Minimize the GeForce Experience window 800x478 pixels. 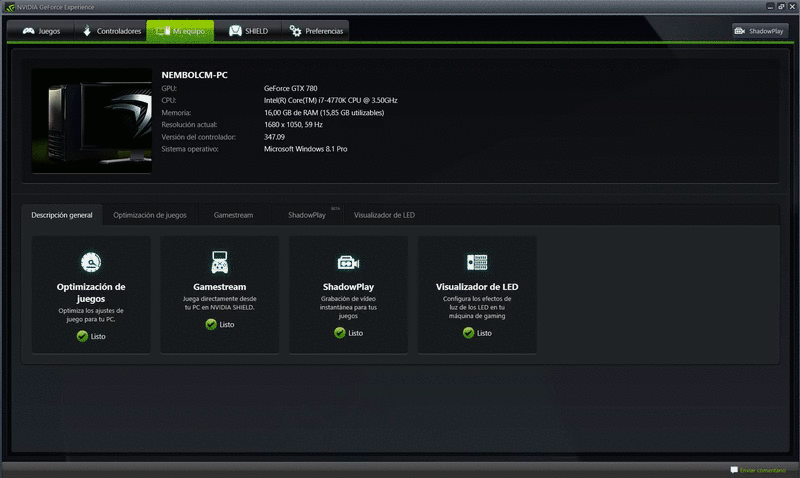[770, 7]
